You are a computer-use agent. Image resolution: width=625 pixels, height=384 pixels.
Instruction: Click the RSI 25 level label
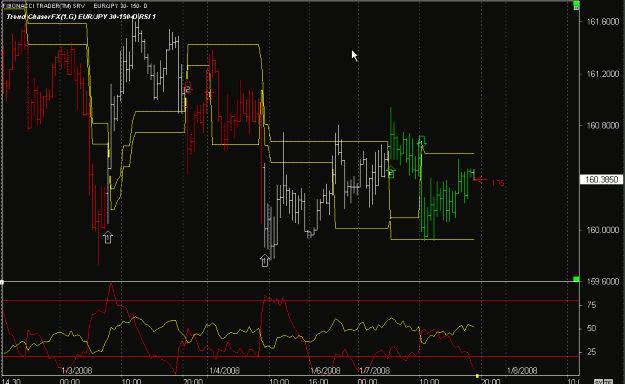592,352
